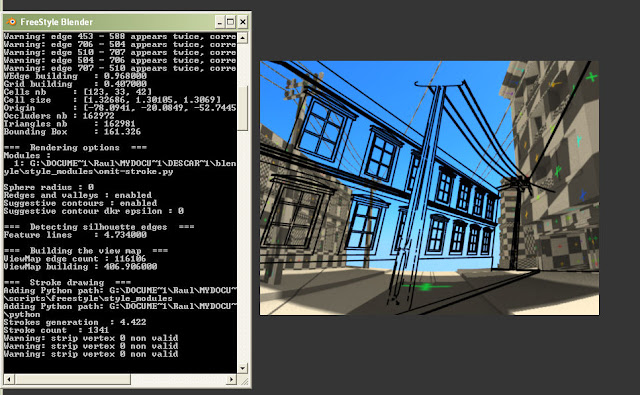
Task: Click the horizontal scrollbar right arrow
Action: pyautogui.click(x=231, y=379)
